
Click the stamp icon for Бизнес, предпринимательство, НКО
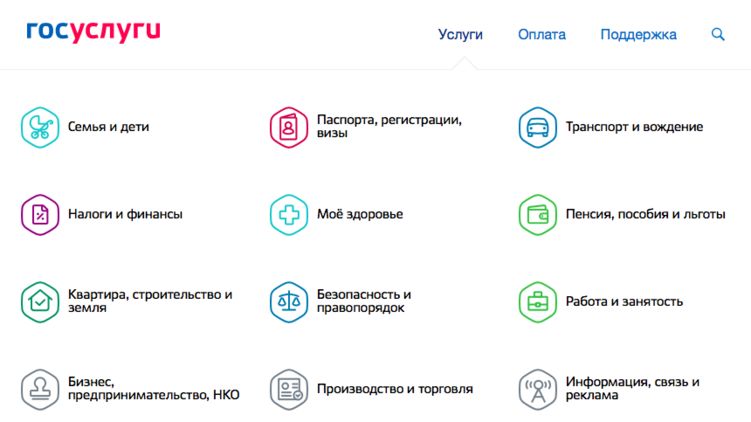41,388
